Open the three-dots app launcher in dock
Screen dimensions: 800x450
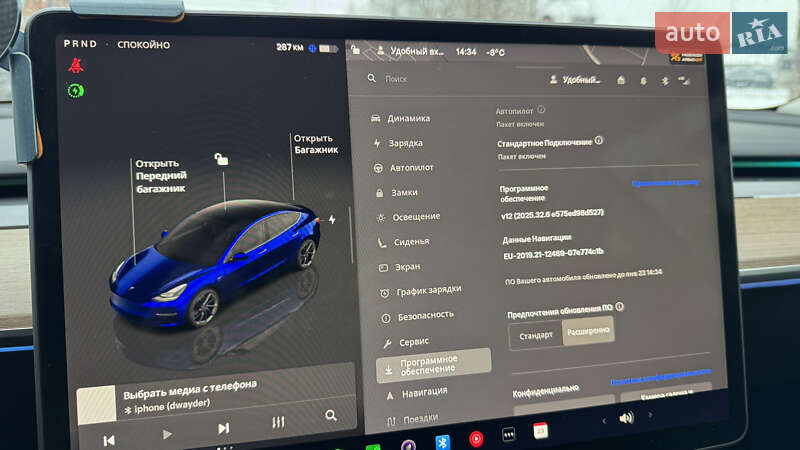click(509, 435)
